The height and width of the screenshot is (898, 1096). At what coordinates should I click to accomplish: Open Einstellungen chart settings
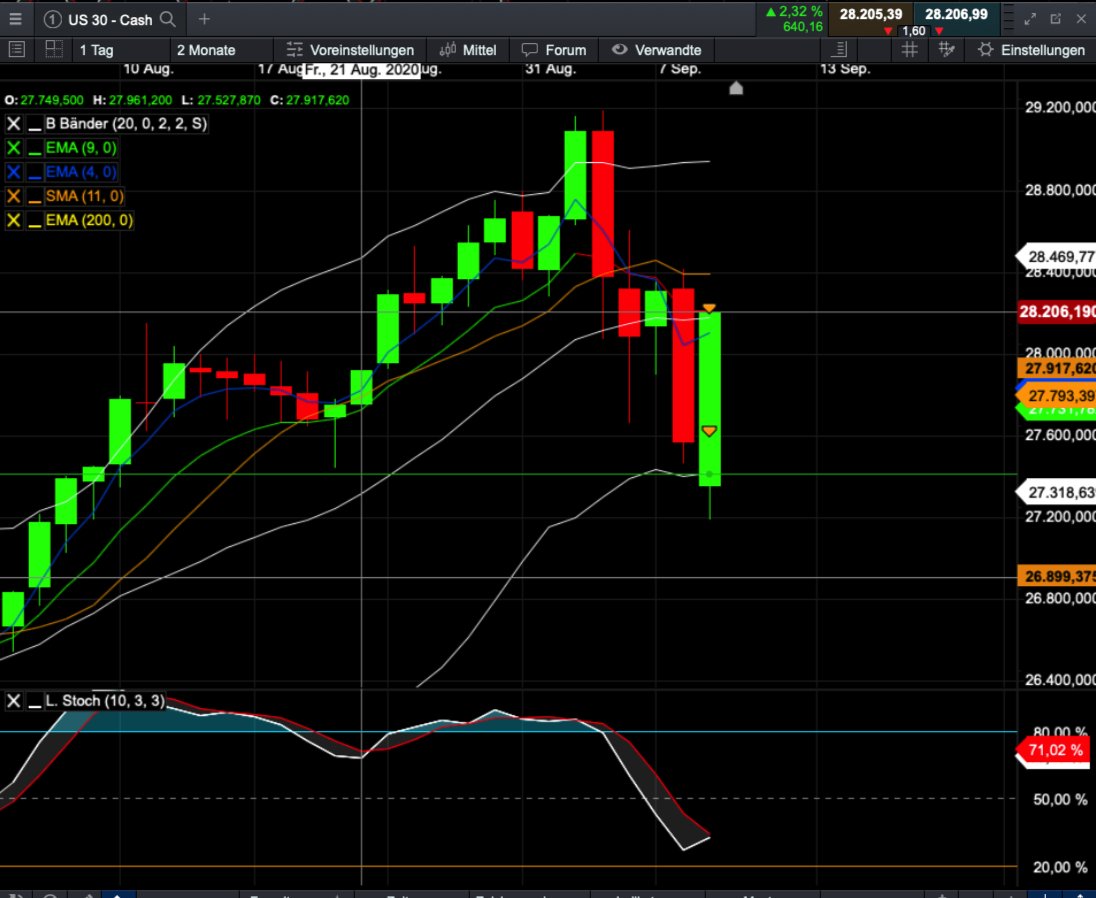[1031, 50]
